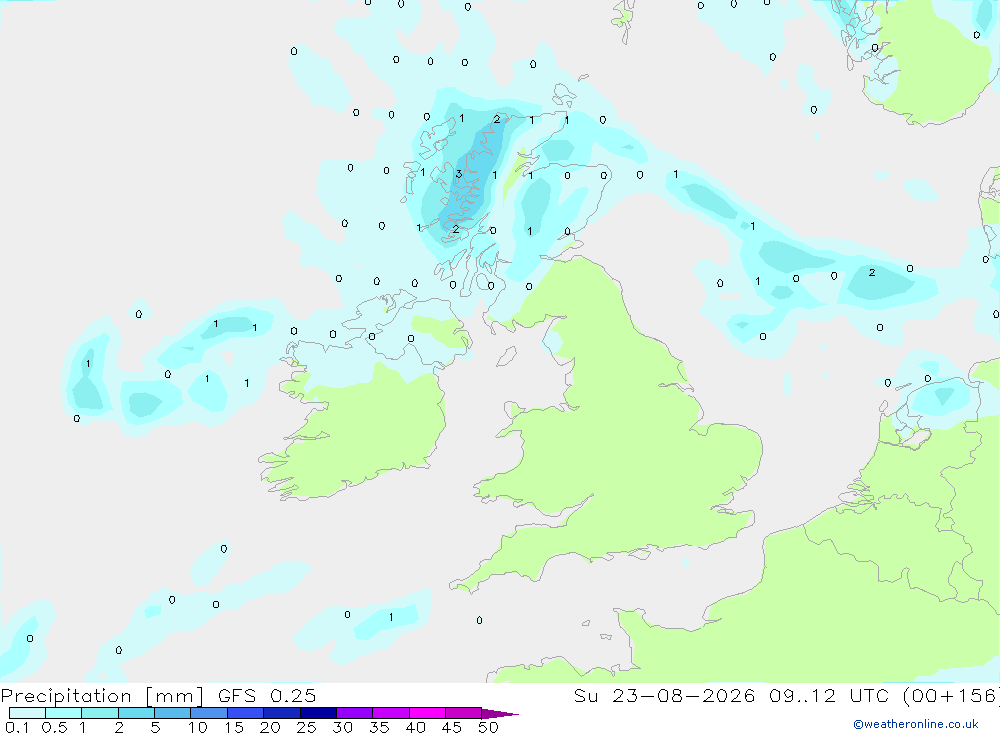This screenshot has height=733, width=1000.
Task: Click the 0.5–1 mm legend color box
Action: 64,713
